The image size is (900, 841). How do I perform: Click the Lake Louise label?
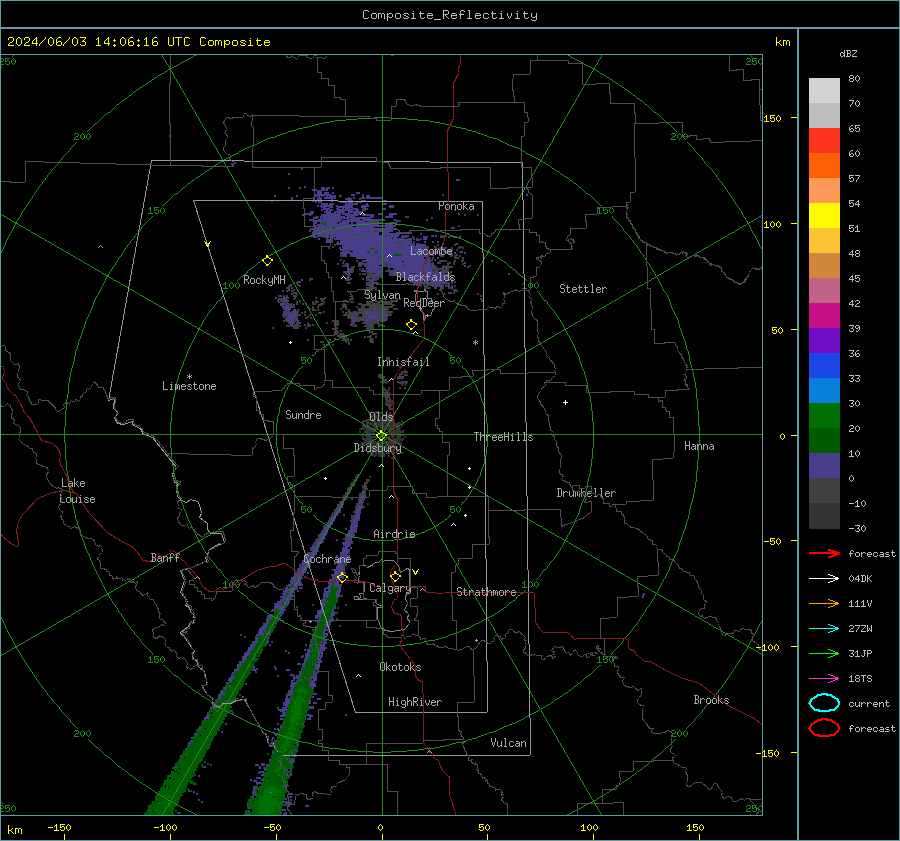click(77, 491)
